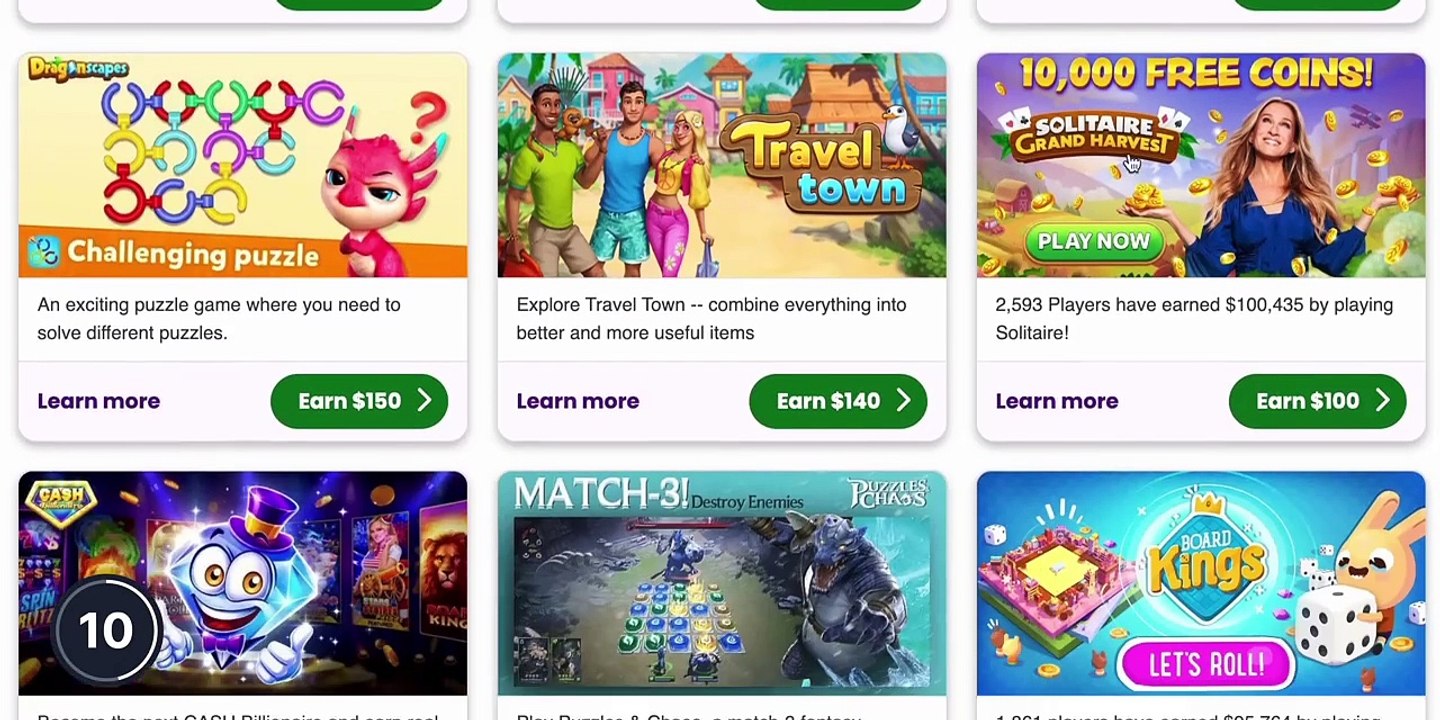
Task: Open Learn more for Travel Town
Action: 577,401
